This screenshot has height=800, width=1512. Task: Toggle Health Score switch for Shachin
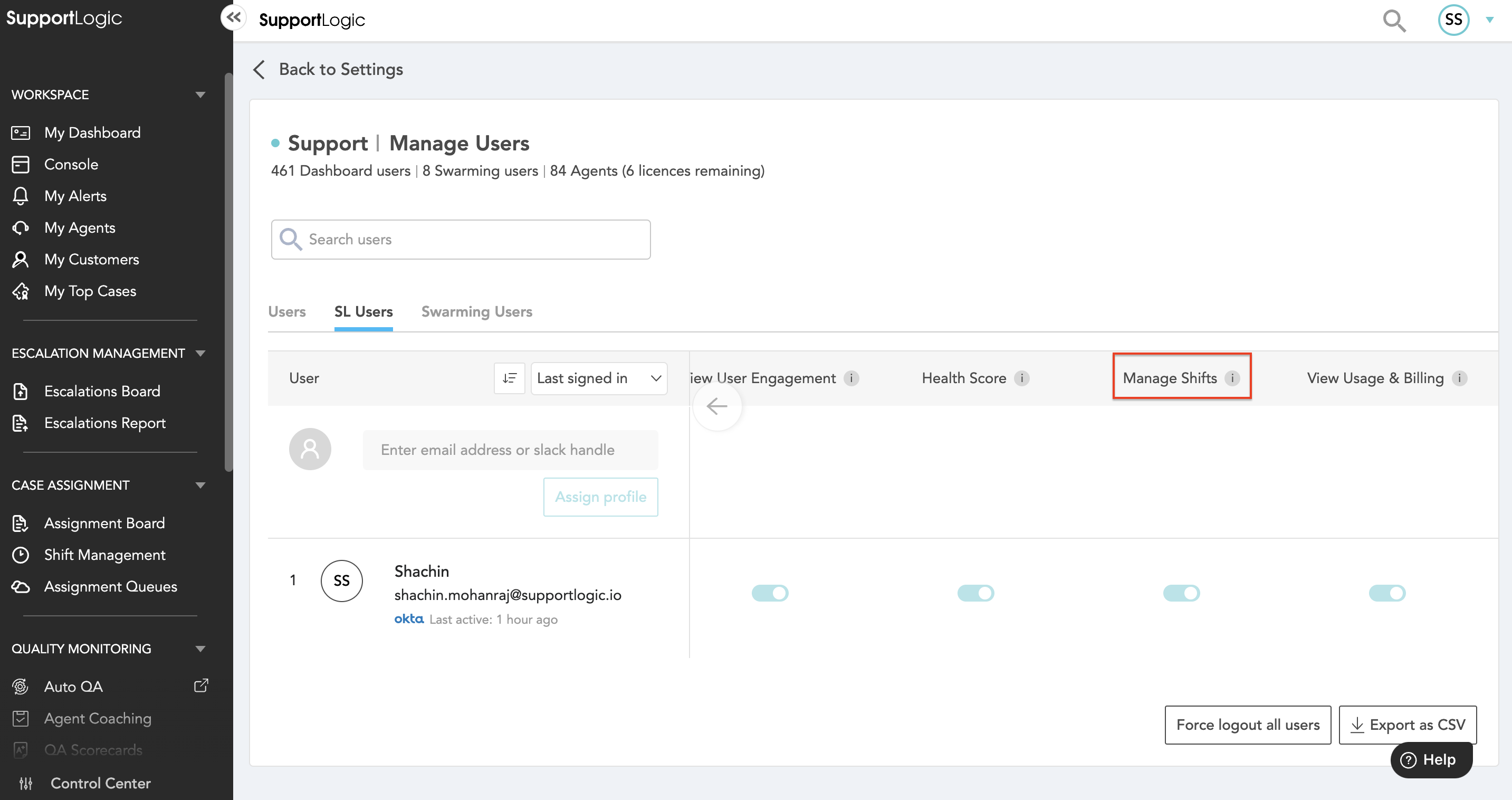[975, 593]
